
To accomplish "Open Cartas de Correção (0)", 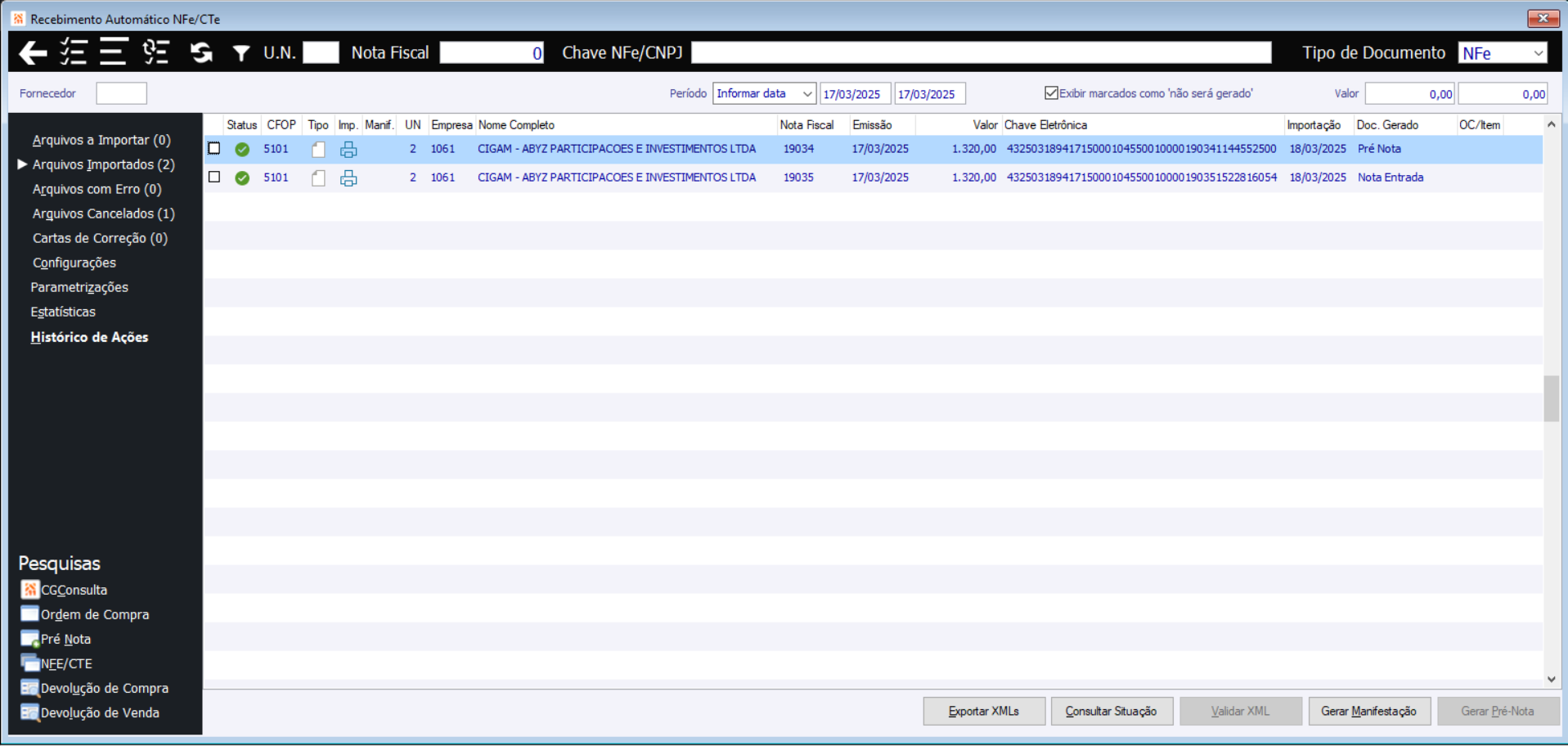I will [100, 238].
